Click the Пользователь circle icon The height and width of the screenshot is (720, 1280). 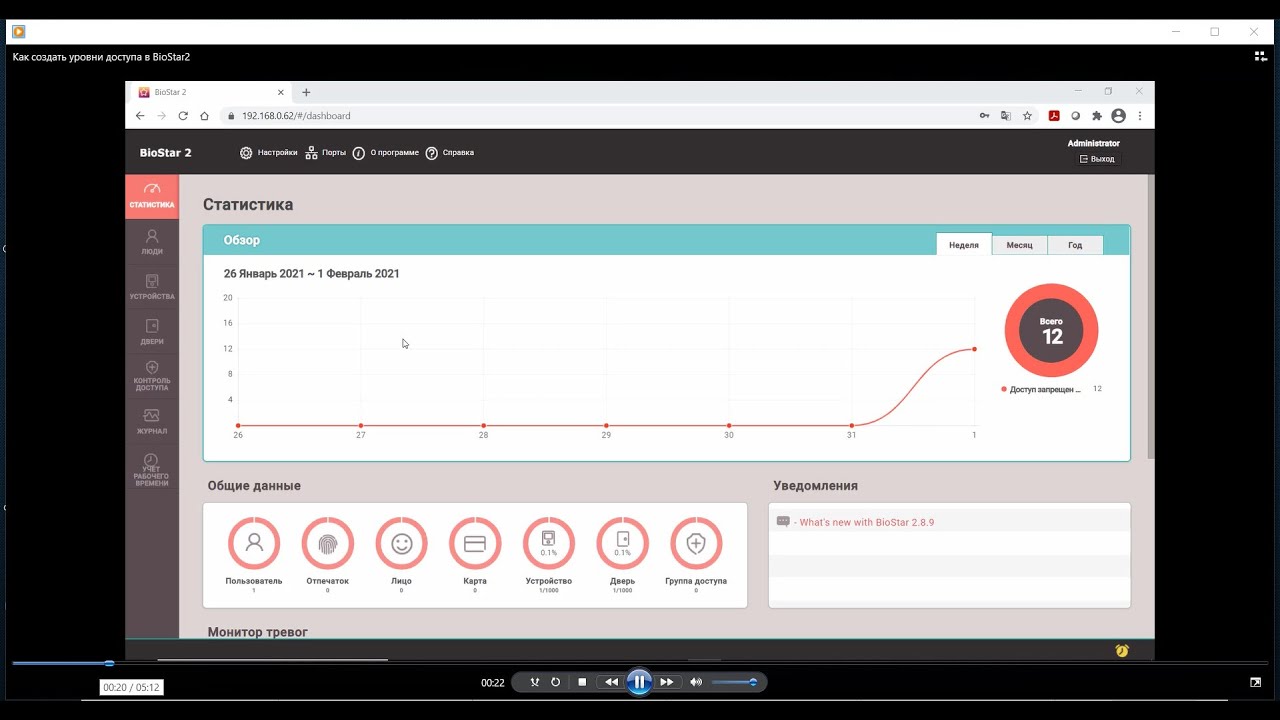pyautogui.click(x=254, y=543)
